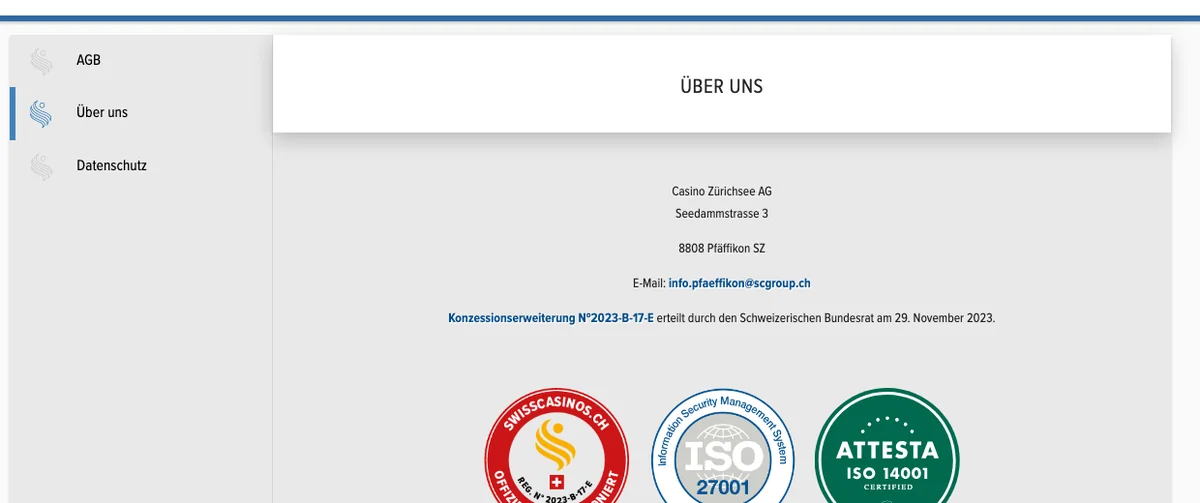Open the AGB sidebar item
This screenshot has height=503, width=1200.
140,61
